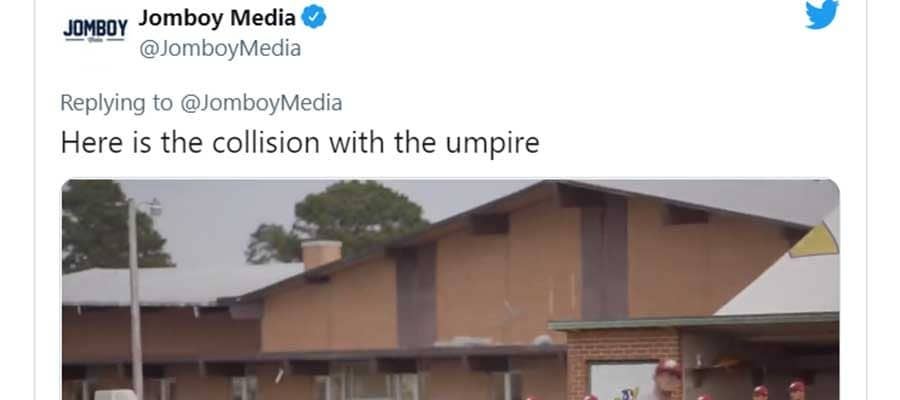
Task: Click the Jomboy Media display name
Action: coord(217,18)
